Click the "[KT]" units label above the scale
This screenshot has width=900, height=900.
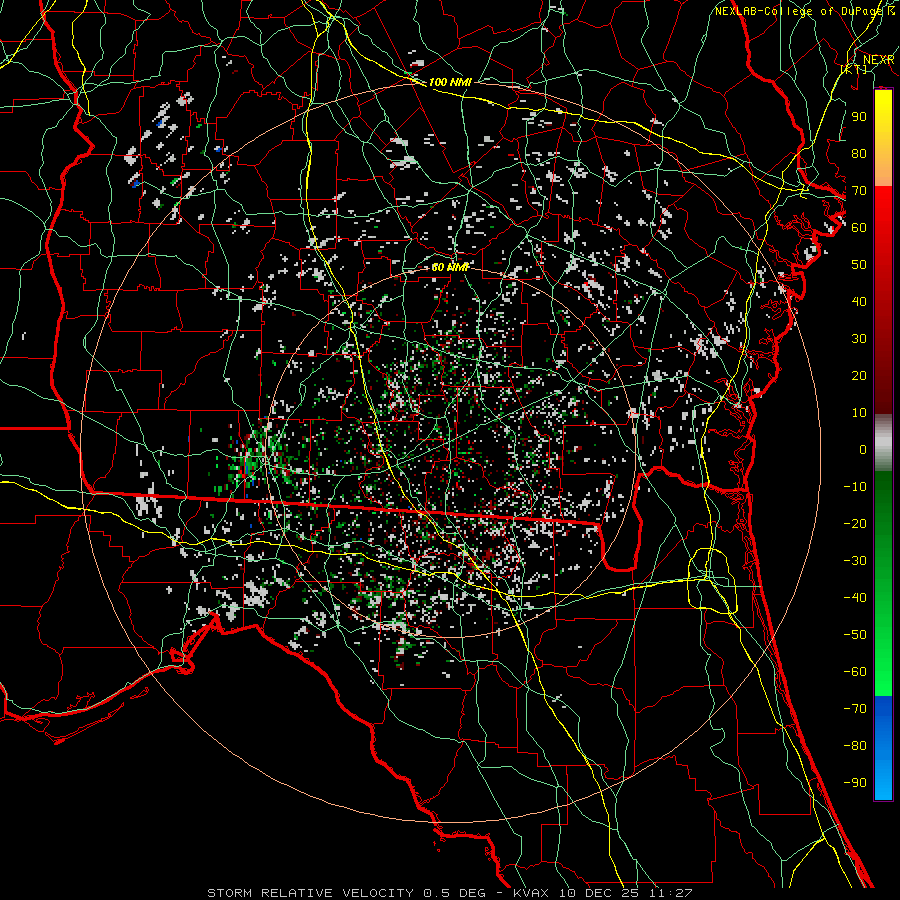point(854,69)
